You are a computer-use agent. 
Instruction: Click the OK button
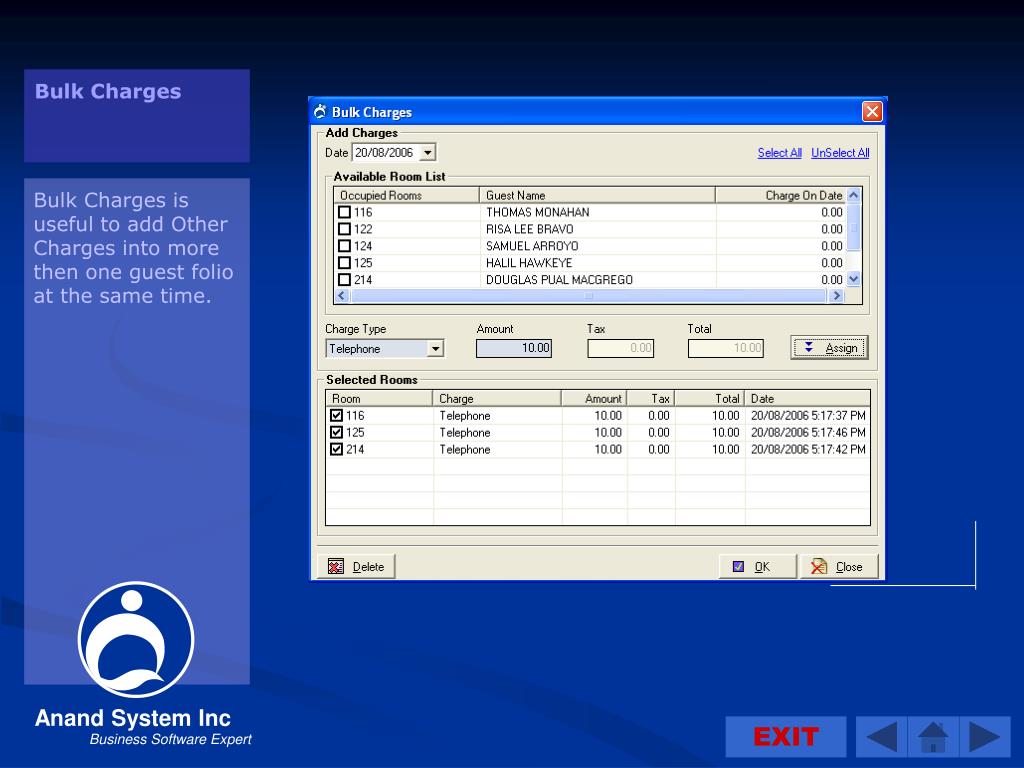(758, 567)
